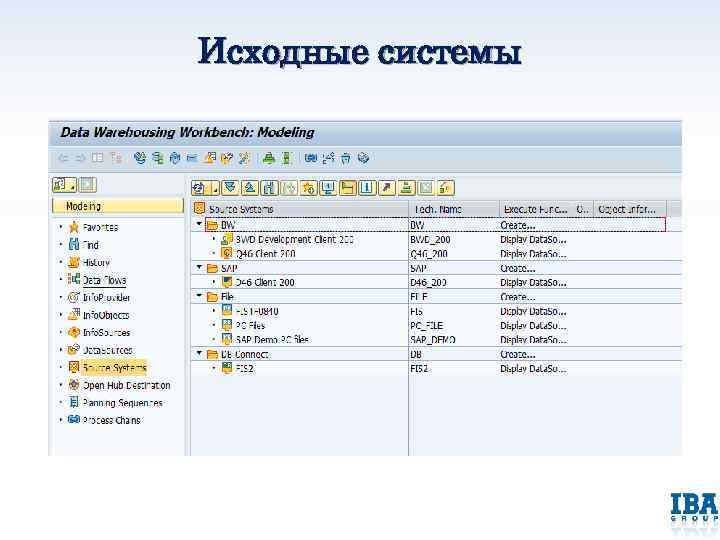Click Create... in the BW row
Image resolution: width=720 pixels, height=540 pixels.
[x=518, y=225]
